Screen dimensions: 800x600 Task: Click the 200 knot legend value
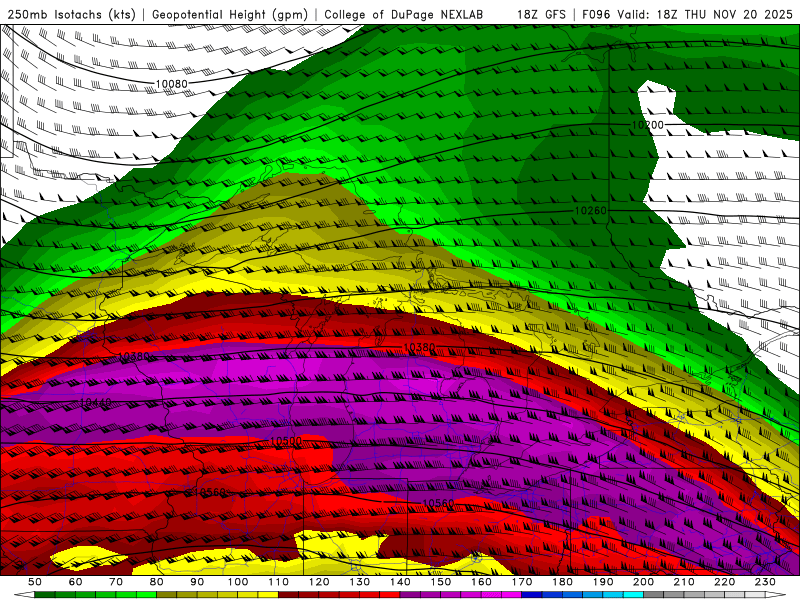click(643, 582)
